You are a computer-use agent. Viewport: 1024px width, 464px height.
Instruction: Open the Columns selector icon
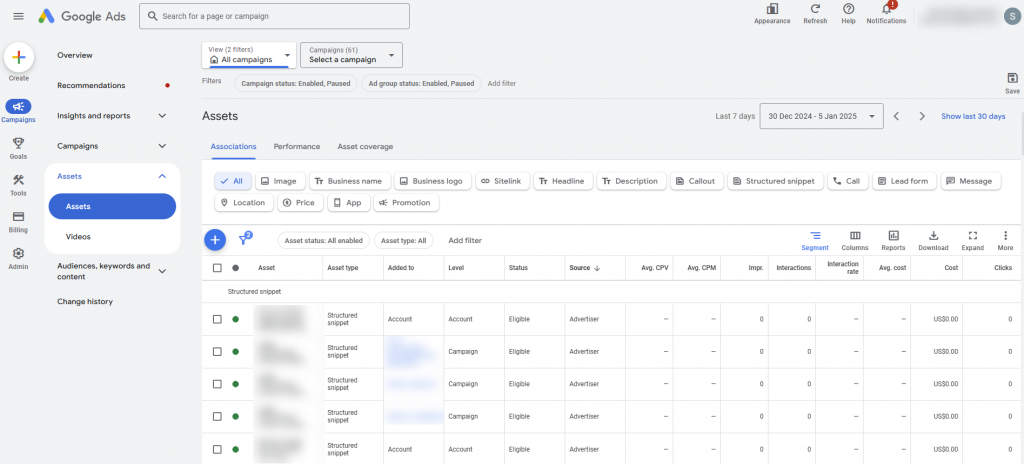[x=854, y=236]
